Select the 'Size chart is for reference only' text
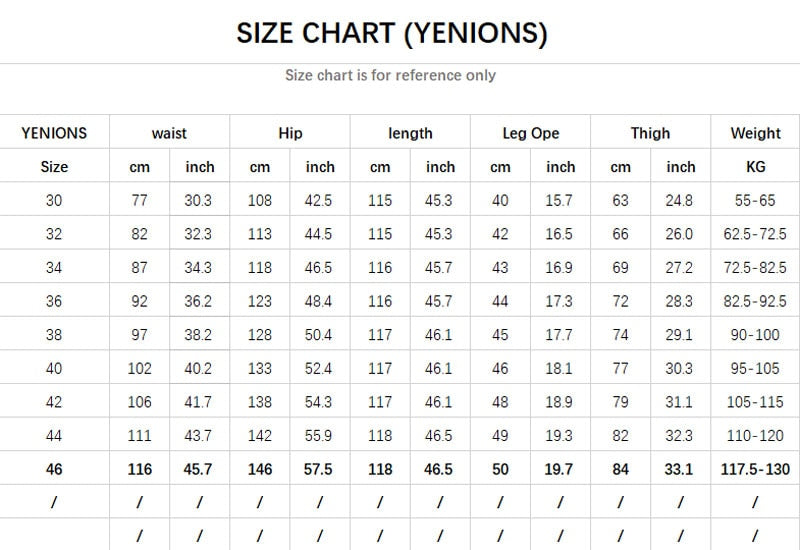Screen dimensions: 800x550 pos(390,75)
